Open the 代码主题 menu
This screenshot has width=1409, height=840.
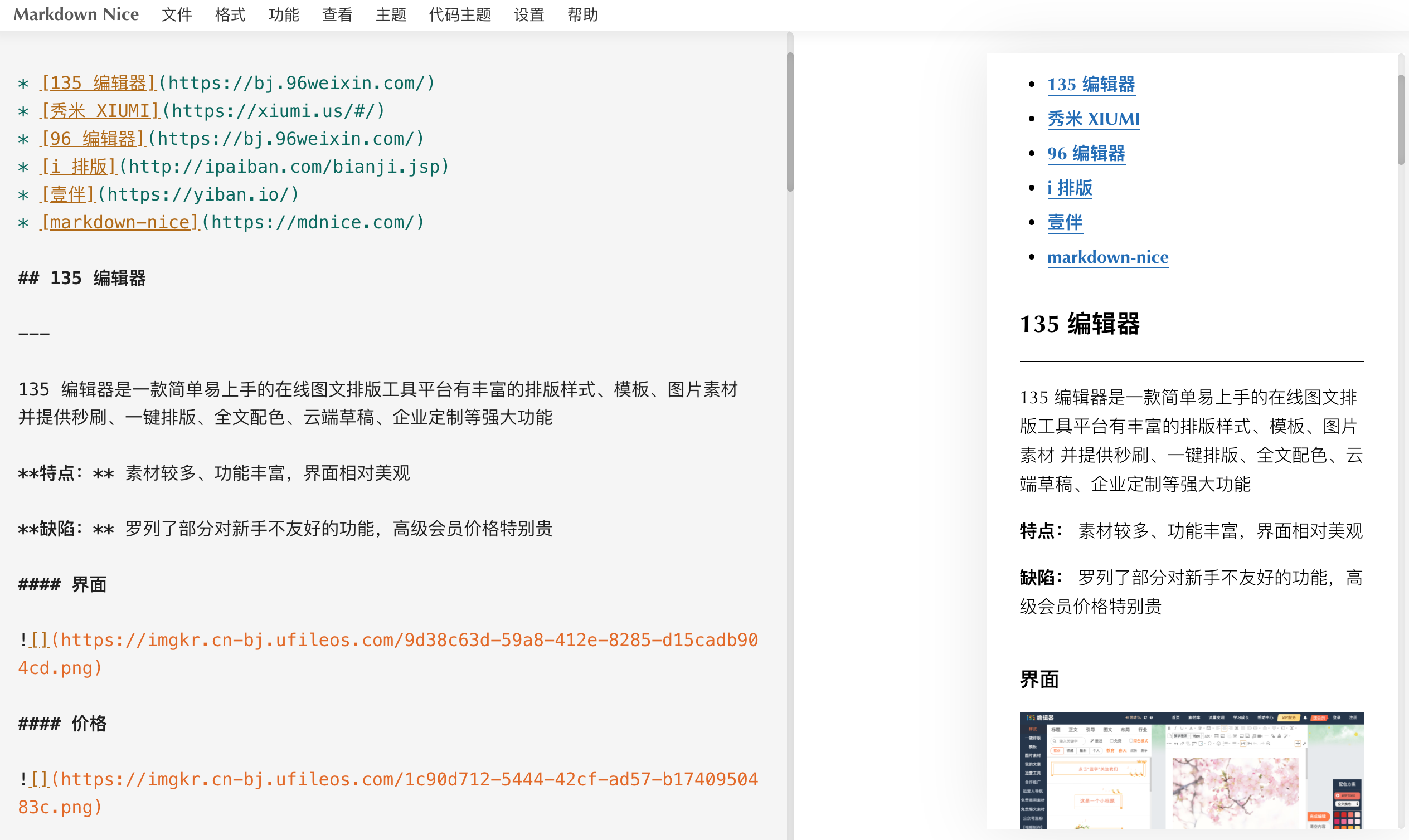click(x=460, y=14)
